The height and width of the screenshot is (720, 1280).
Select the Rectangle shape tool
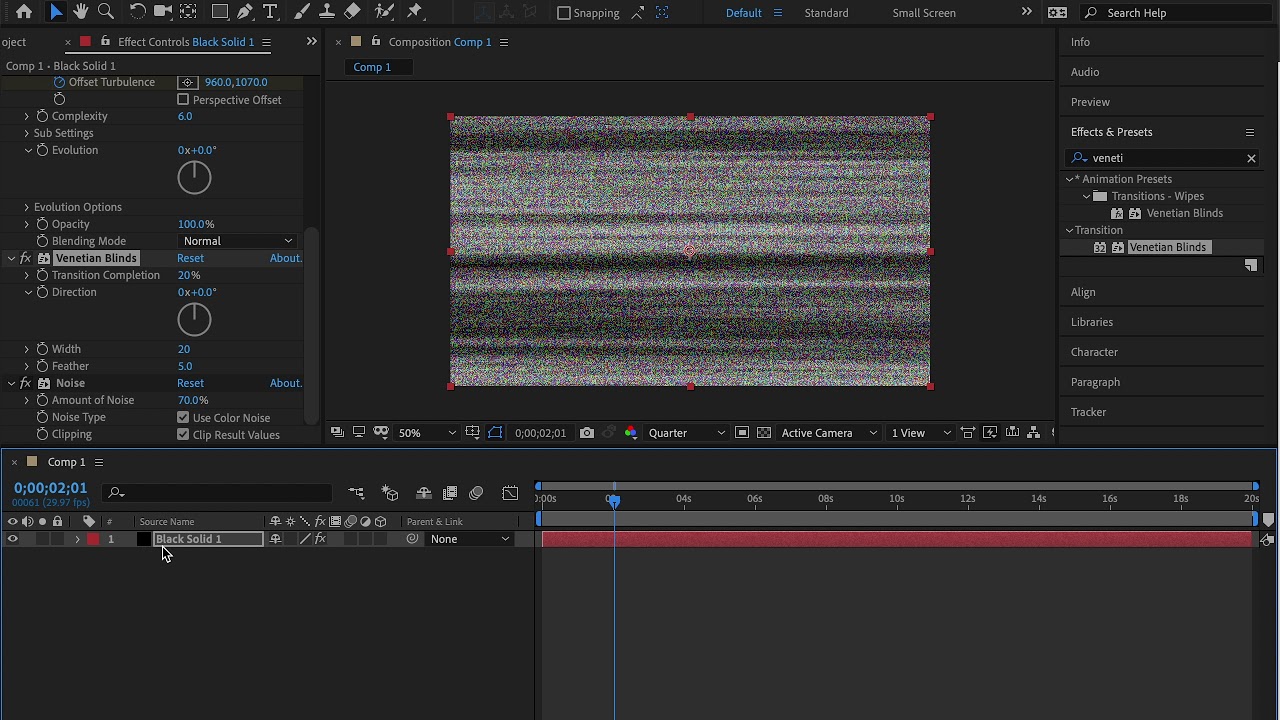[x=219, y=12]
